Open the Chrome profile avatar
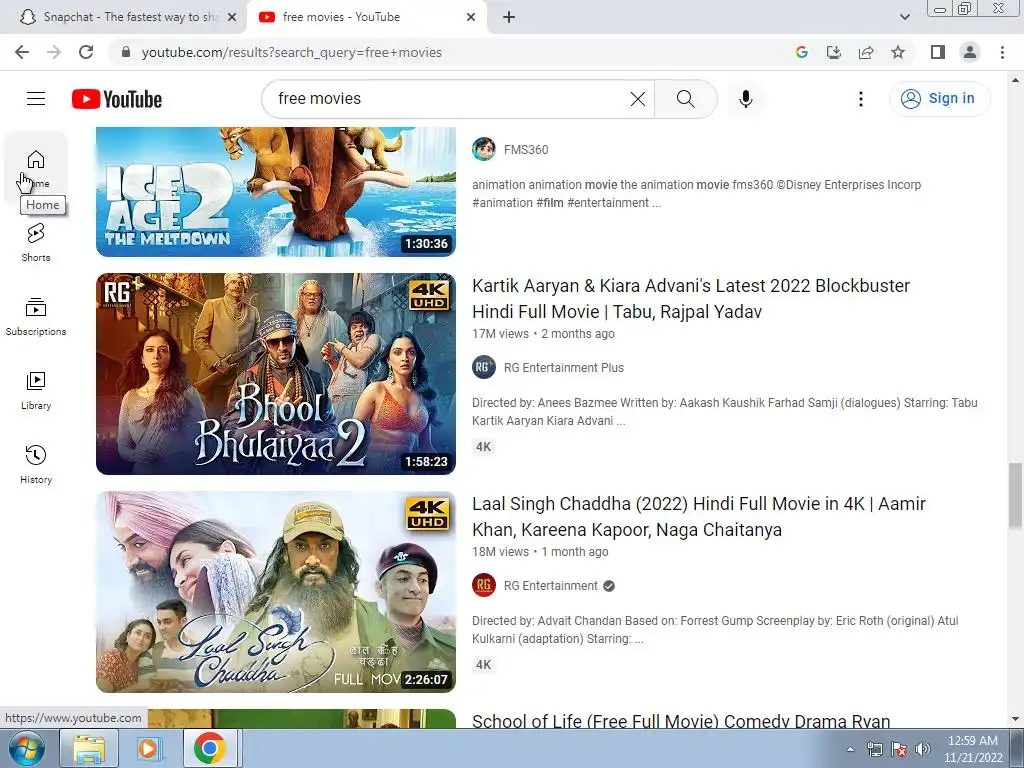1024x768 pixels. click(x=970, y=52)
